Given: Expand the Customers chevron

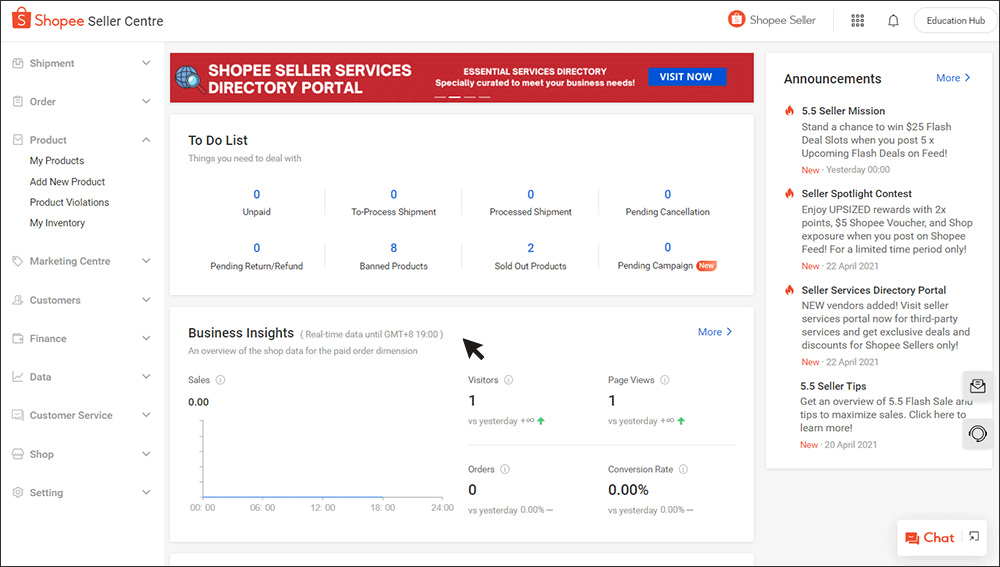Looking at the screenshot, I should pyautogui.click(x=146, y=300).
